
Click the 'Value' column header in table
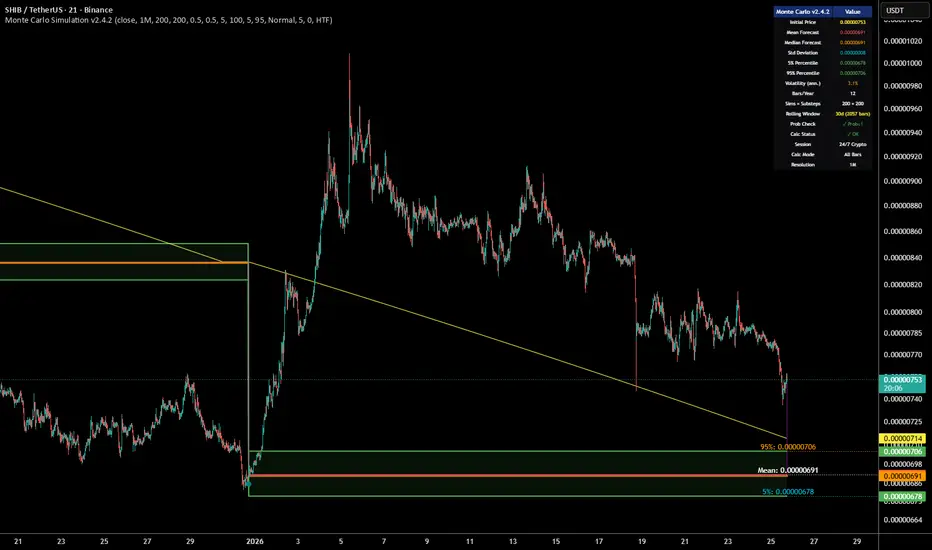point(852,11)
